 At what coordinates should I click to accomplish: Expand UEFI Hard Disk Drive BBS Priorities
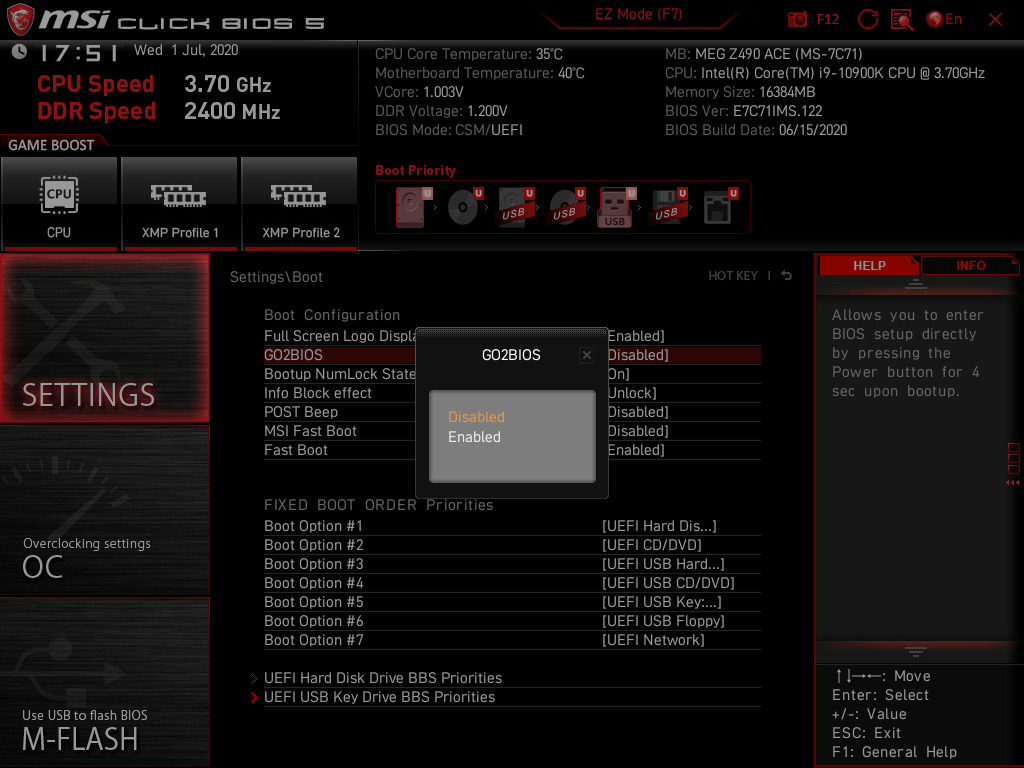pos(382,678)
